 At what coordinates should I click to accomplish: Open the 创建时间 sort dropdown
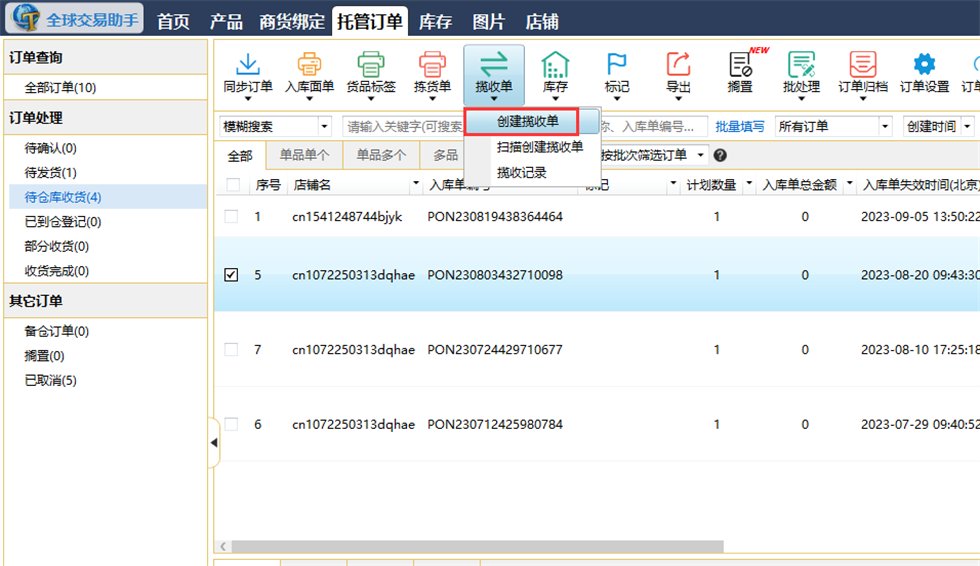pos(939,127)
